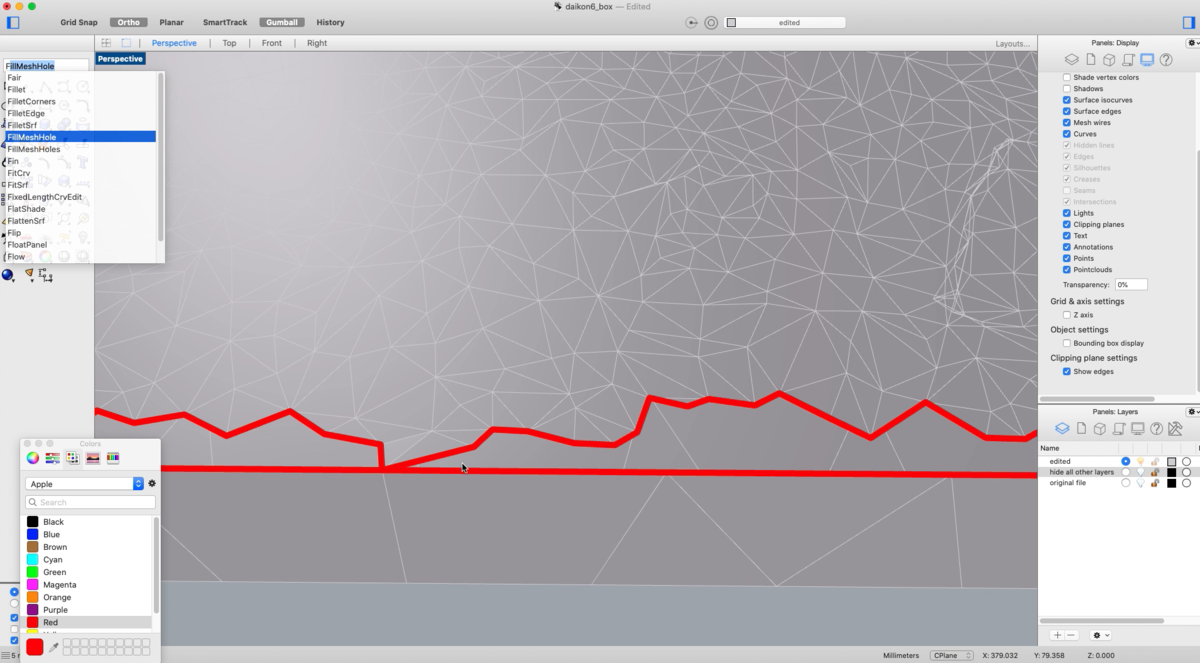Open the color palettes tab in the Colors window
This screenshot has width=1200, height=663.
73,458
